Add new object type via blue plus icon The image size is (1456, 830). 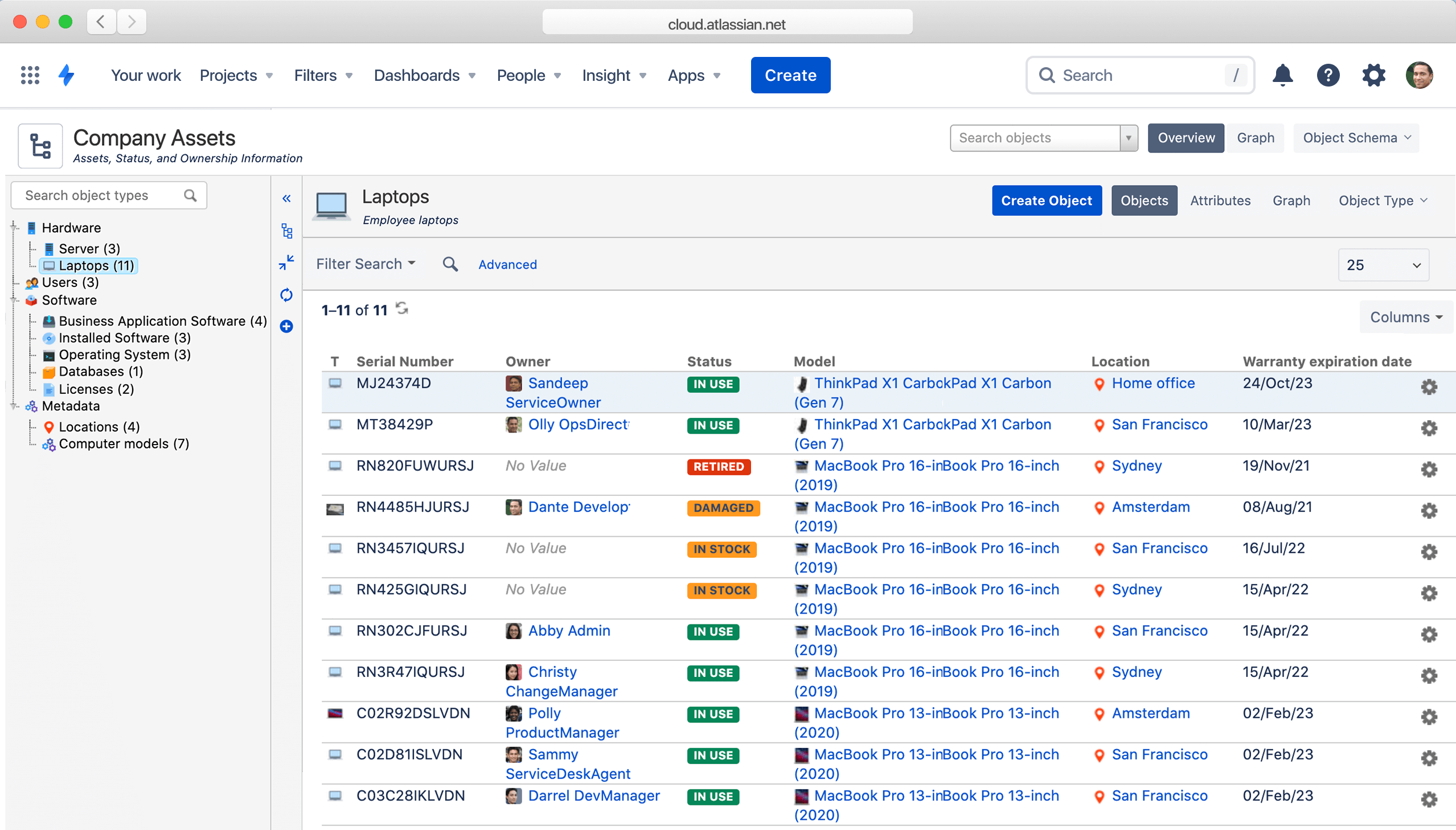(287, 326)
